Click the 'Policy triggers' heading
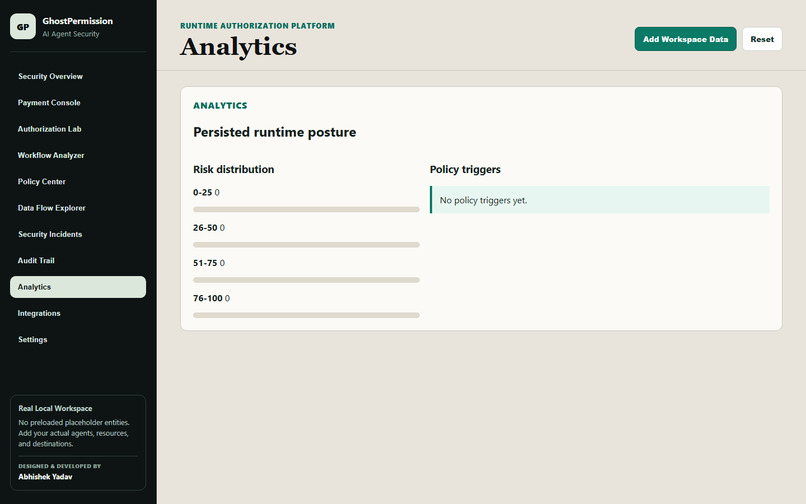806x504 pixels. 465,169
